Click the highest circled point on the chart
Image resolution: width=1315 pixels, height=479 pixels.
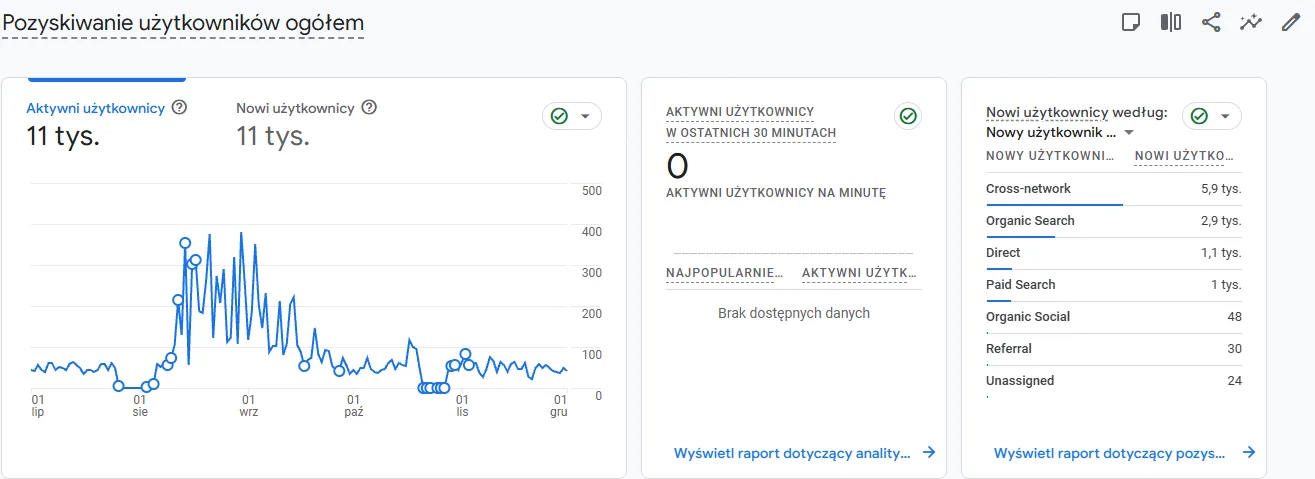(185, 243)
